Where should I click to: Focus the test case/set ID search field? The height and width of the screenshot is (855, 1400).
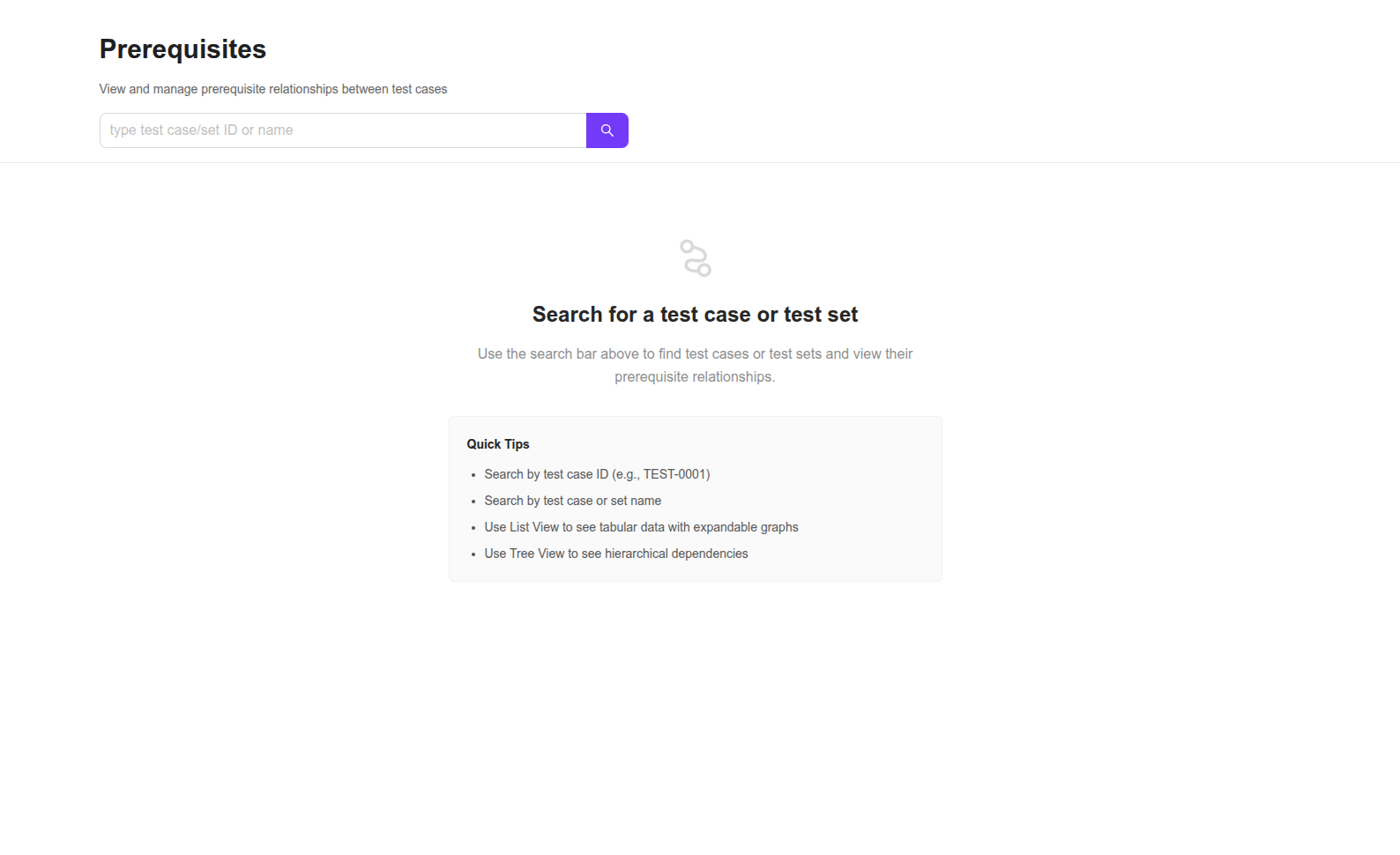click(342, 130)
